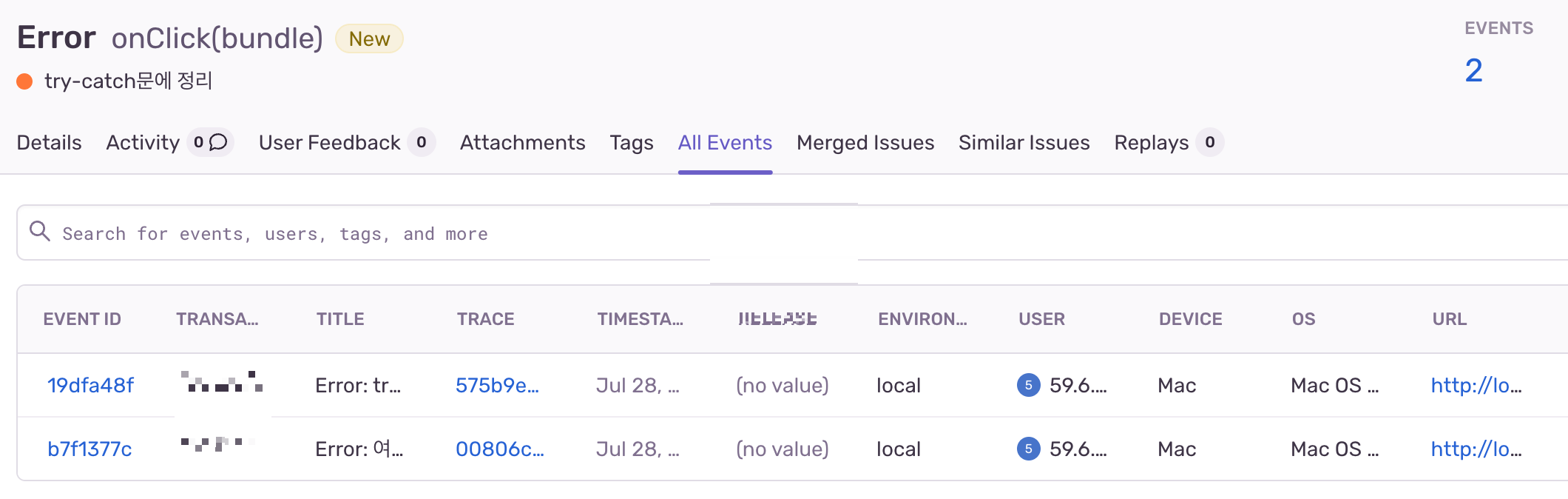1568x499 pixels.
Task: Open the Details tab
Action: pyautogui.click(x=50, y=142)
